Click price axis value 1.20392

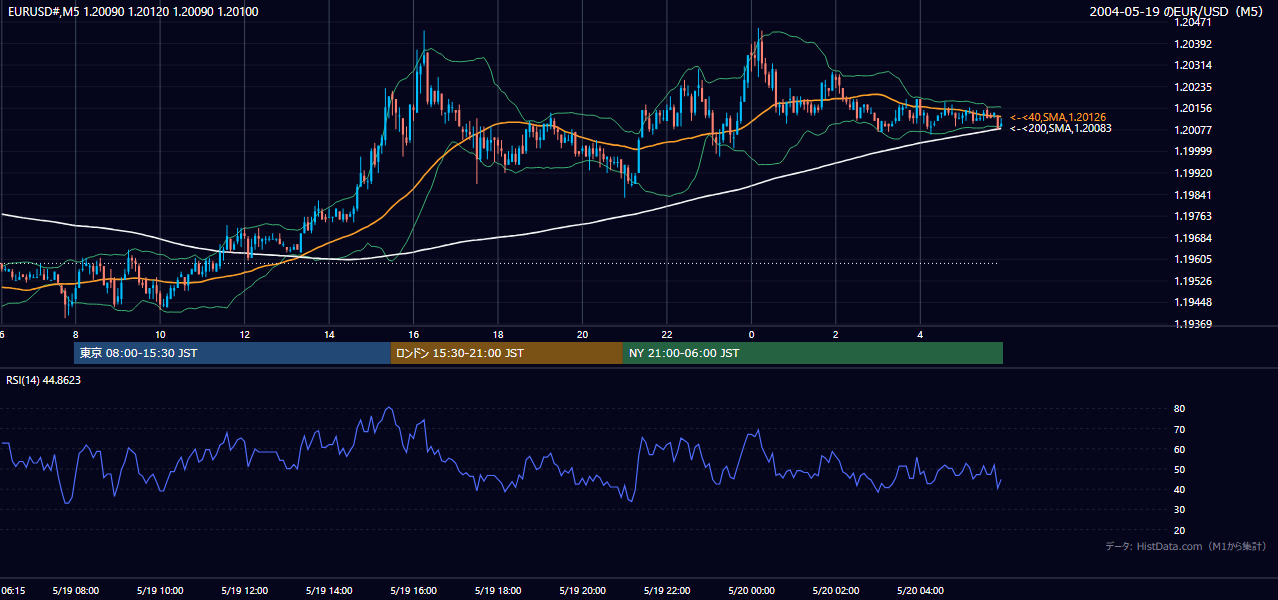tap(1192, 44)
